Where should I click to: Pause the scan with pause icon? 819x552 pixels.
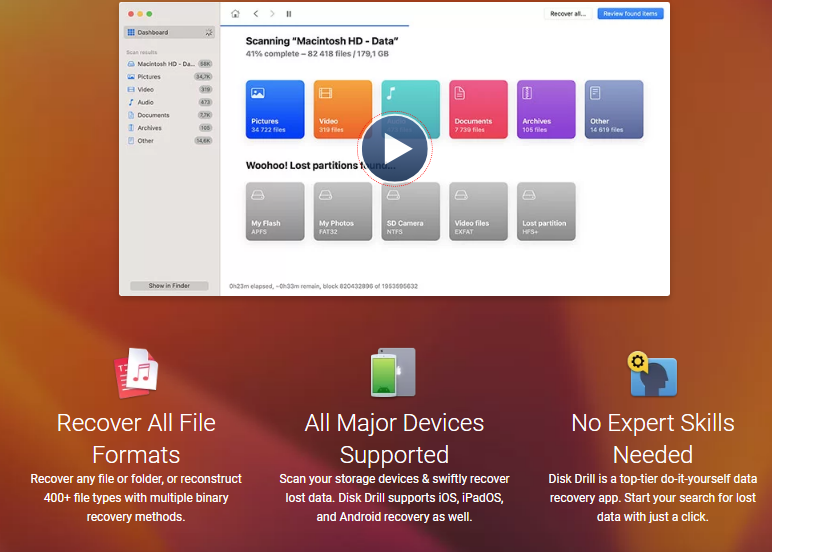pyautogui.click(x=289, y=14)
